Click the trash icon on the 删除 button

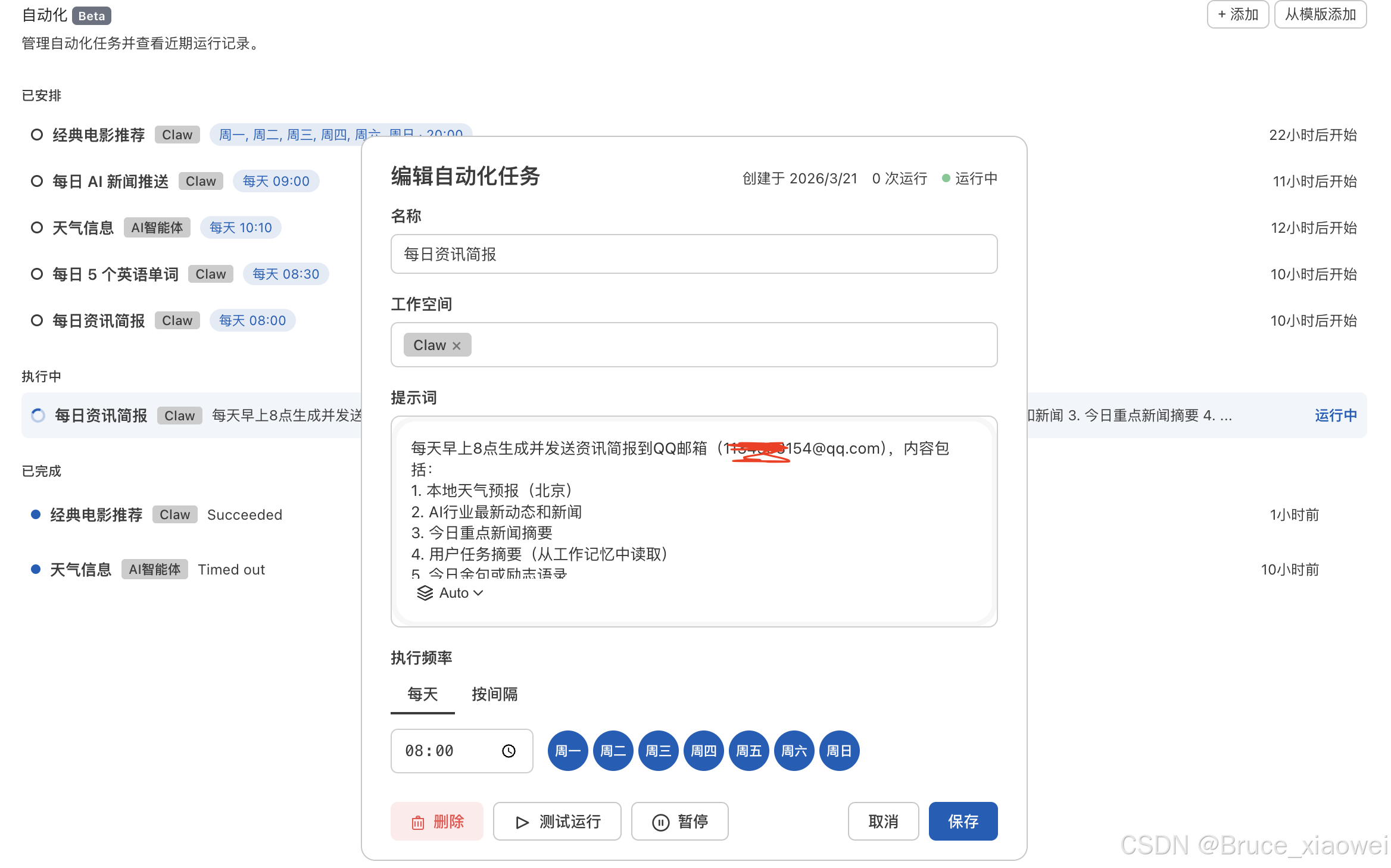(x=419, y=822)
